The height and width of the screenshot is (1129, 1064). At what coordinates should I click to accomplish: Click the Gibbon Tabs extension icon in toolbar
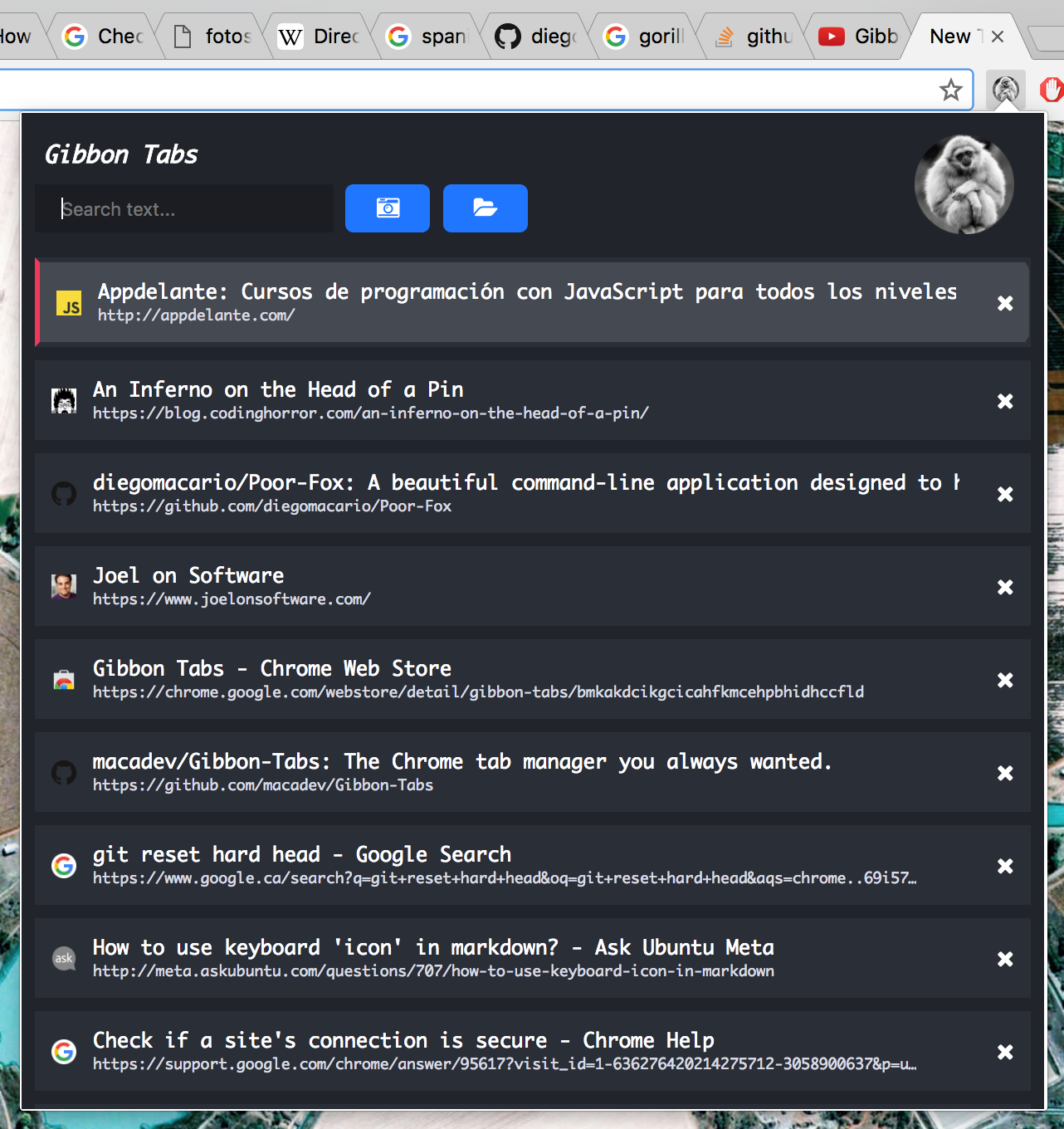click(1005, 90)
